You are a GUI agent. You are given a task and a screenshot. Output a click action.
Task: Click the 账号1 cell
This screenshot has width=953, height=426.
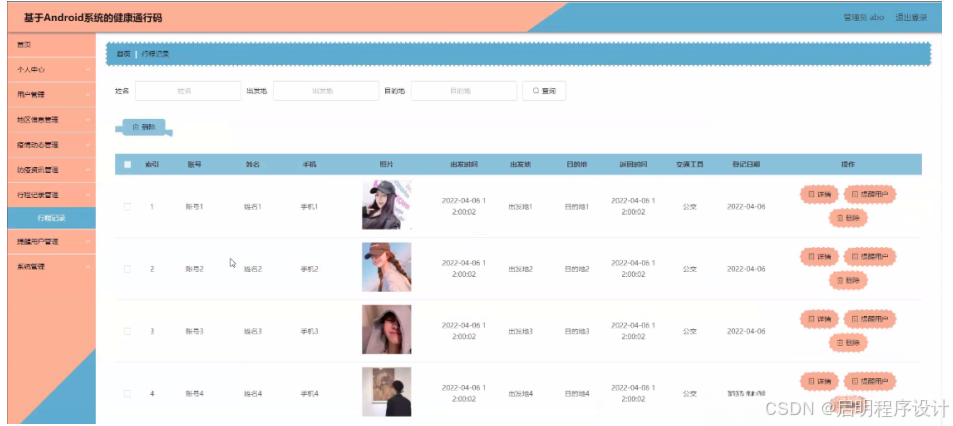pyautogui.click(x=194, y=207)
